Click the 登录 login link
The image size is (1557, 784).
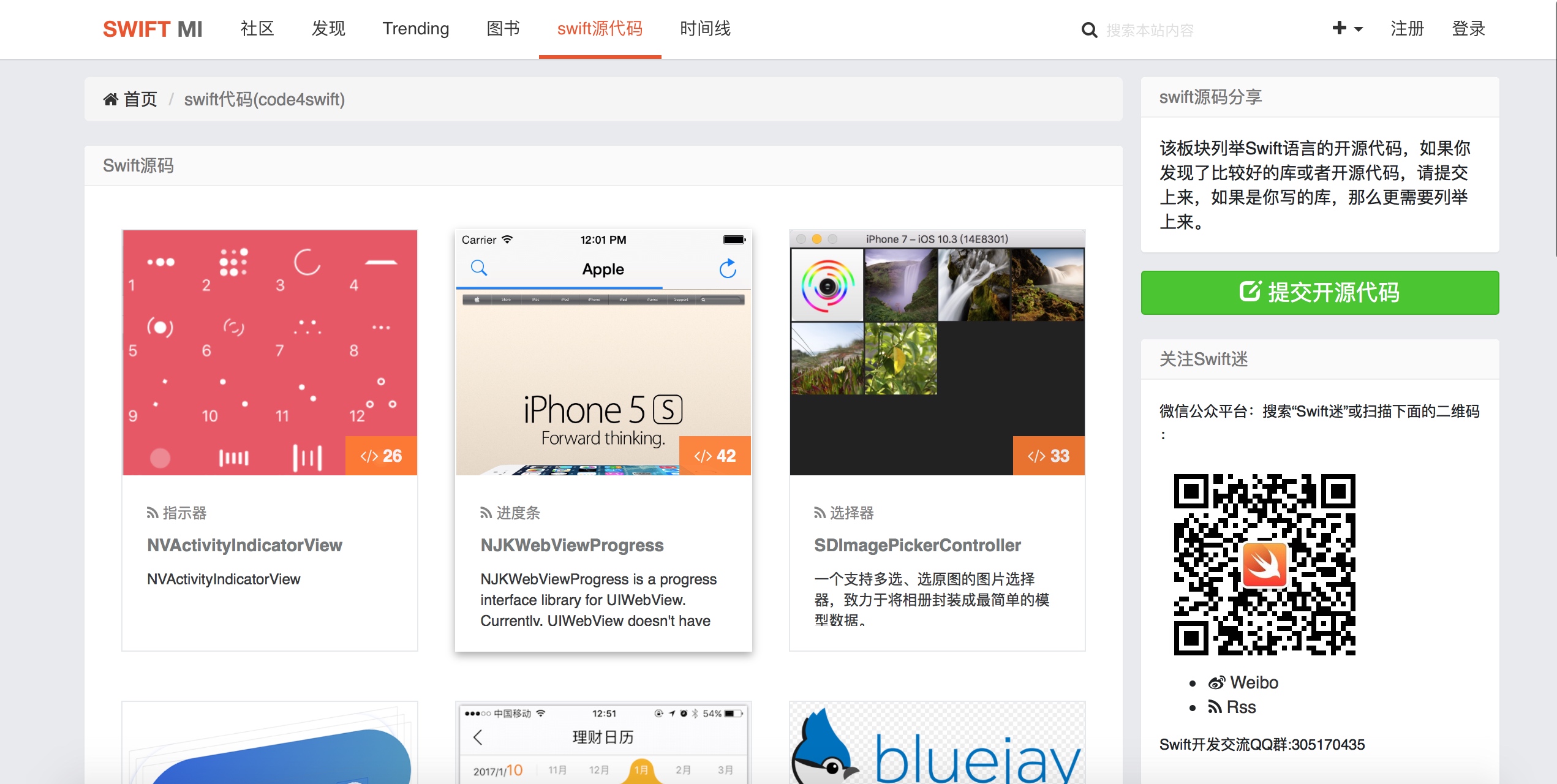coord(1468,29)
